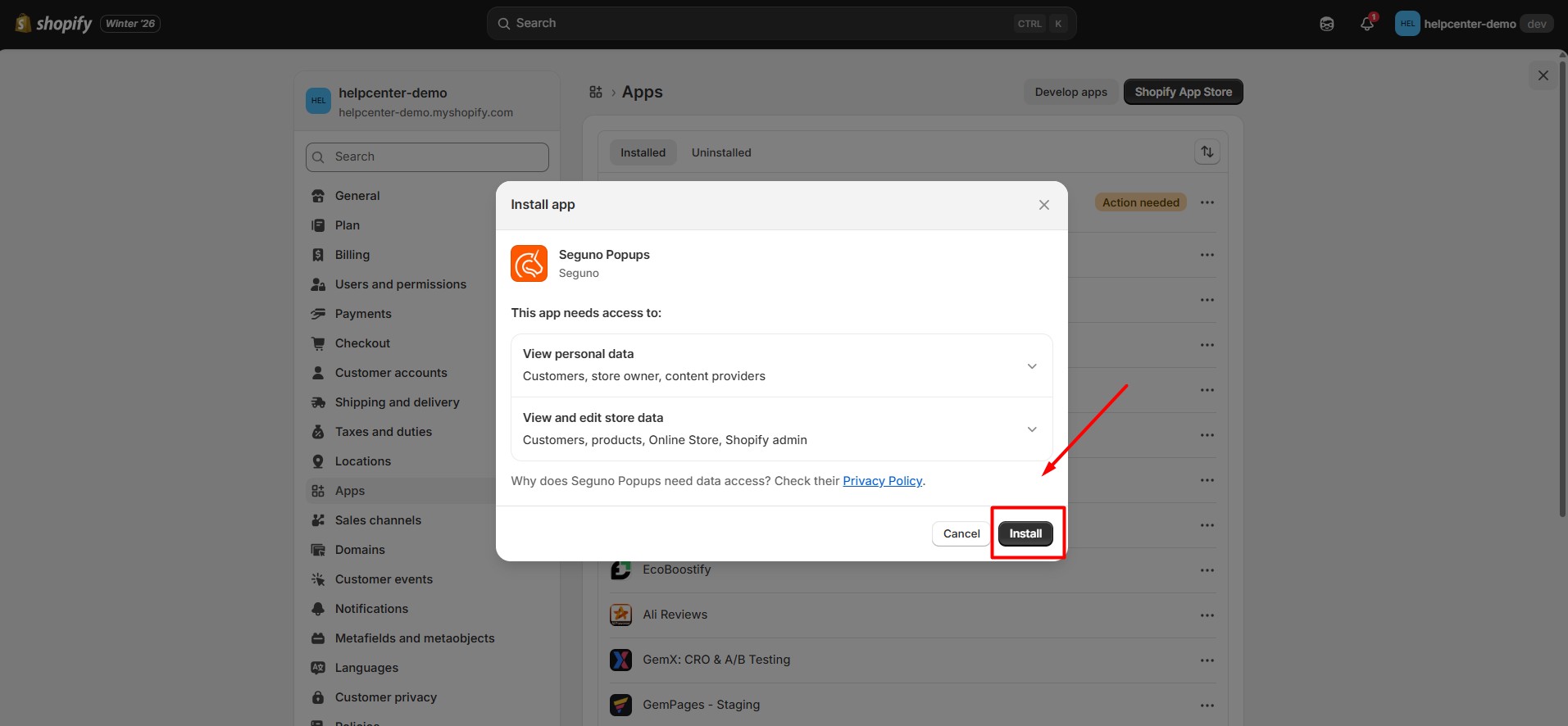
Task: Open Customer accounts settings
Action: 391,373
